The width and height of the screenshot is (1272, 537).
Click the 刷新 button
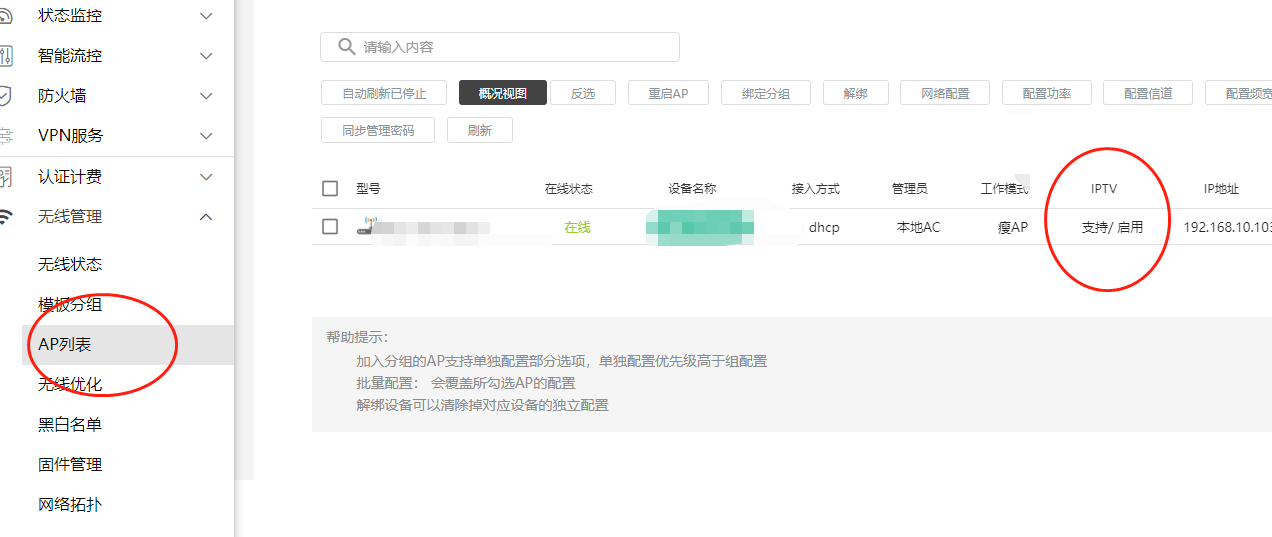pyautogui.click(x=479, y=130)
